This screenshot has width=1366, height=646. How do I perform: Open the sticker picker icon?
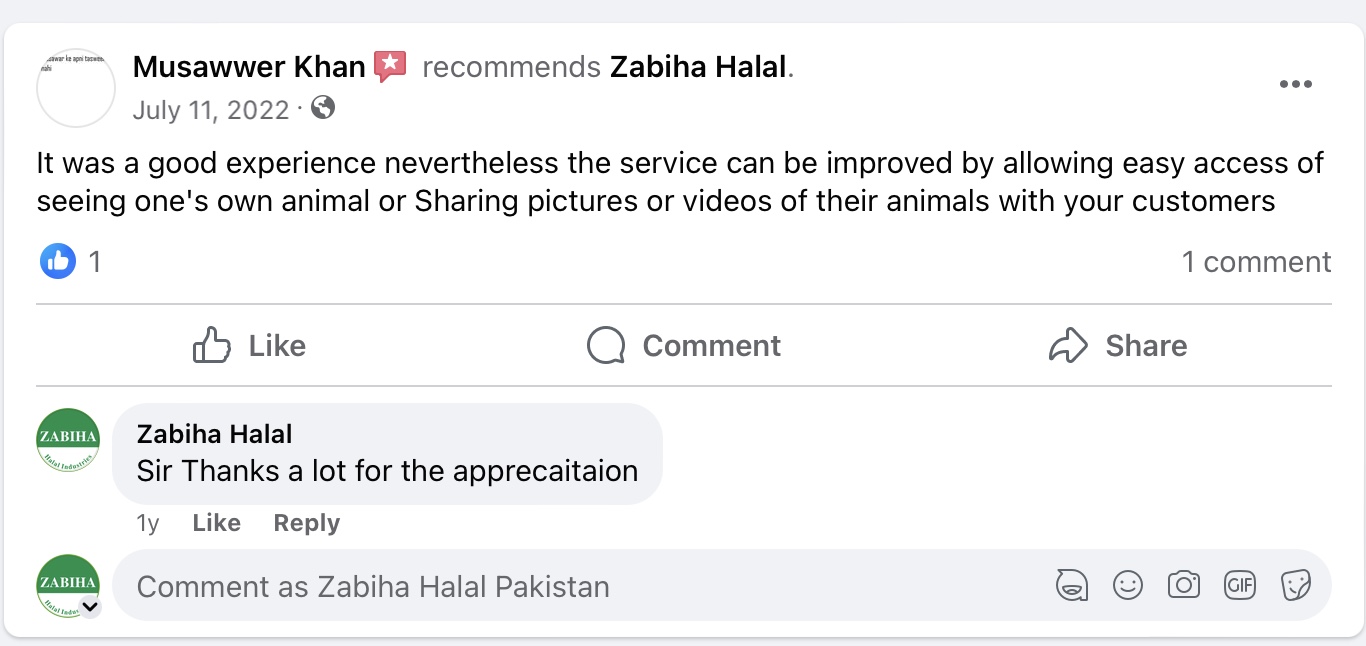tap(1296, 585)
